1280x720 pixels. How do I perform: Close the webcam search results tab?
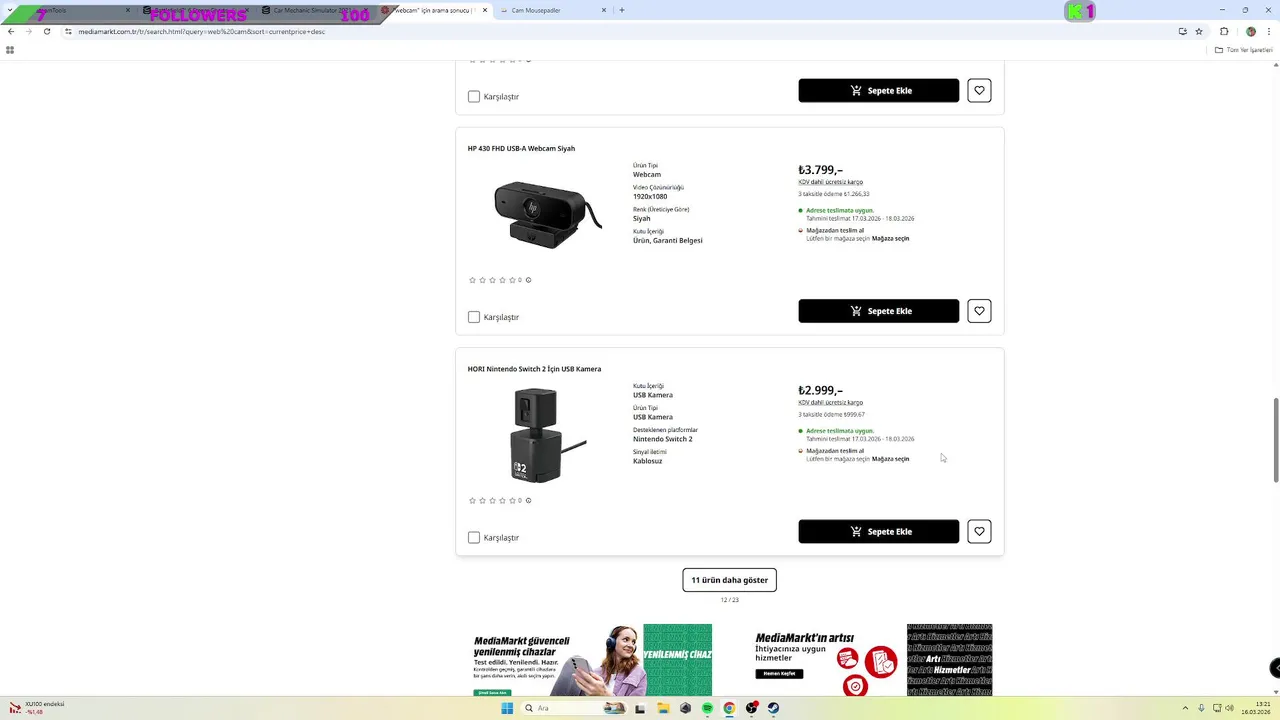[485, 10]
